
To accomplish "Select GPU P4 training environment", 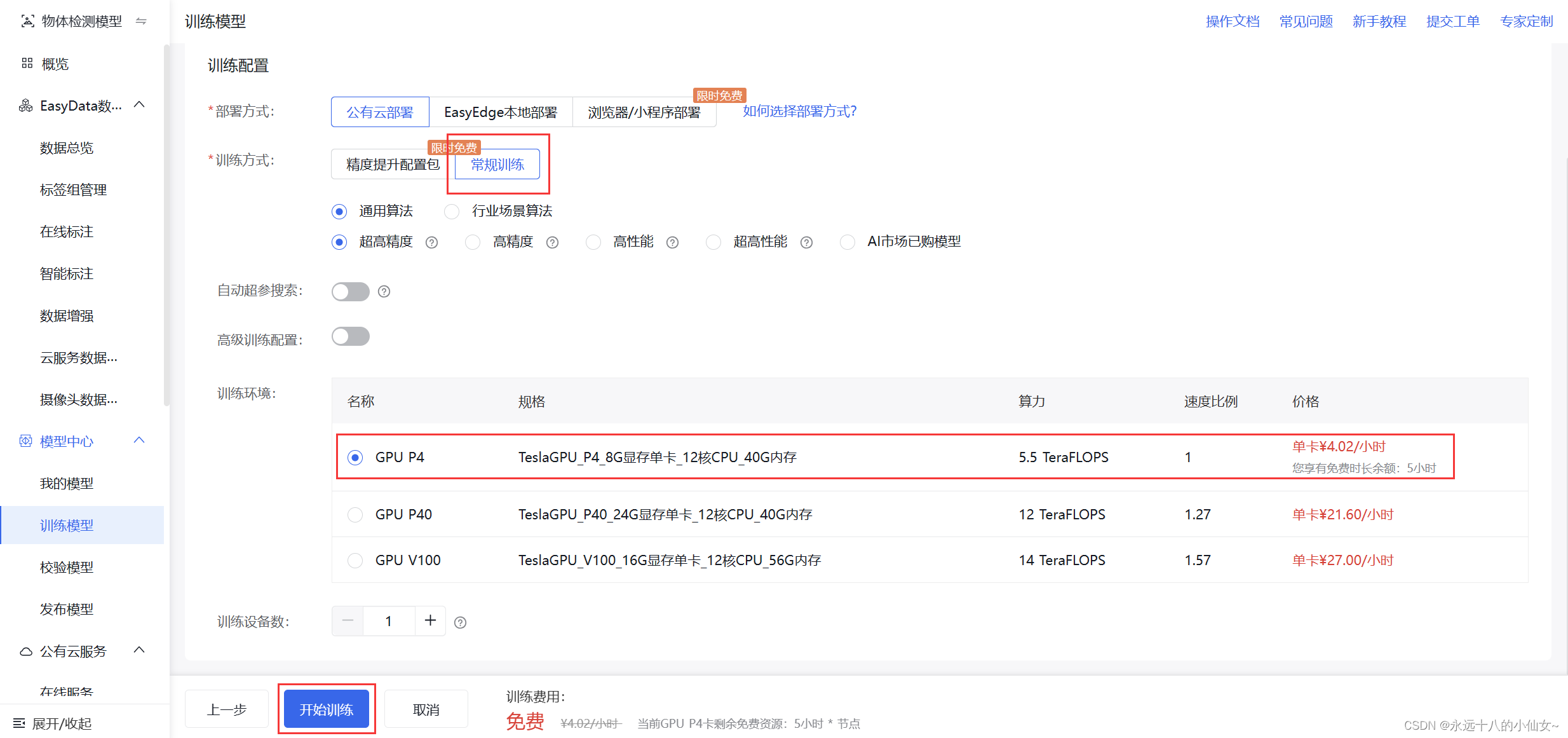I will pos(355,457).
